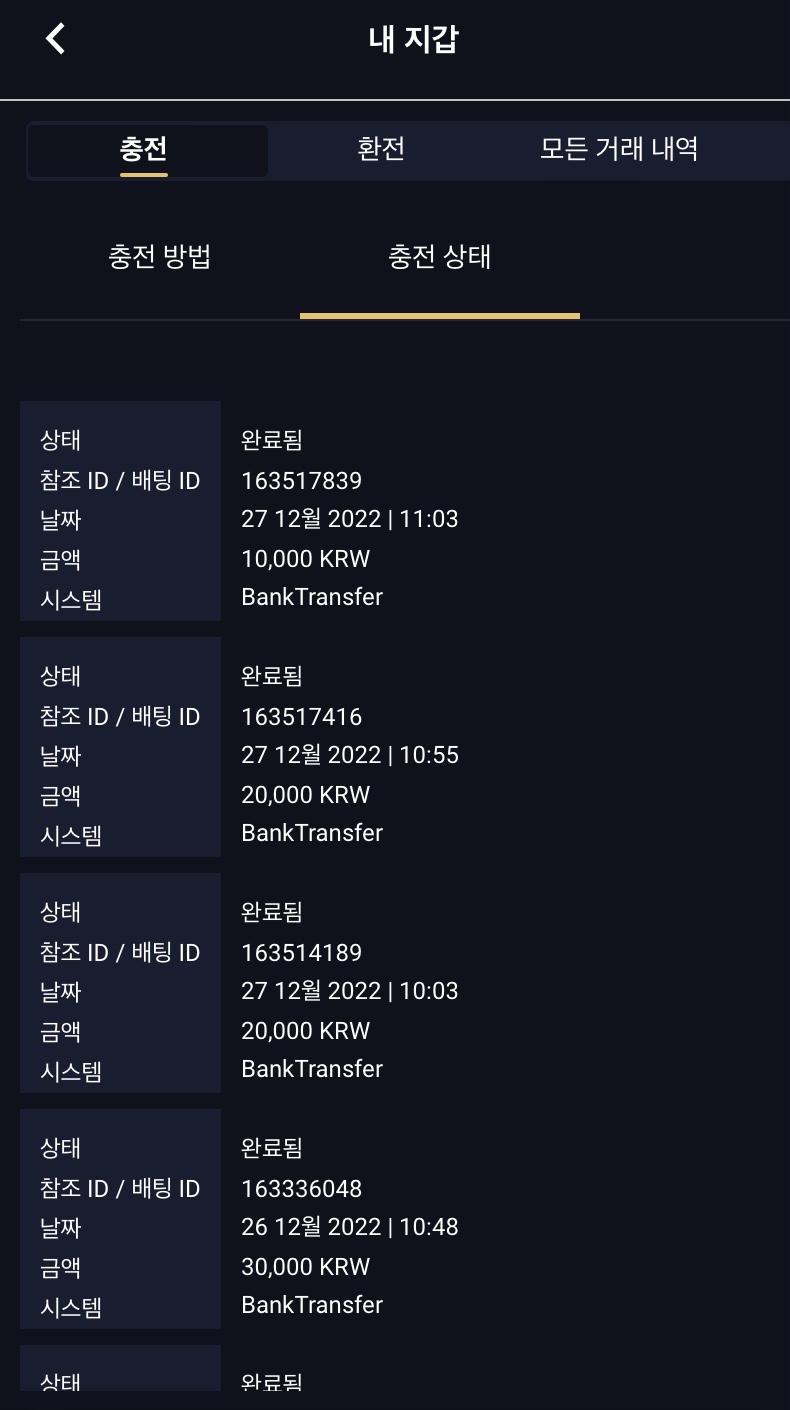The image size is (790, 1410).
Task: Click date 27 12월 2022 | 10:55
Action: pyautogui.click(x=349, y=755)
